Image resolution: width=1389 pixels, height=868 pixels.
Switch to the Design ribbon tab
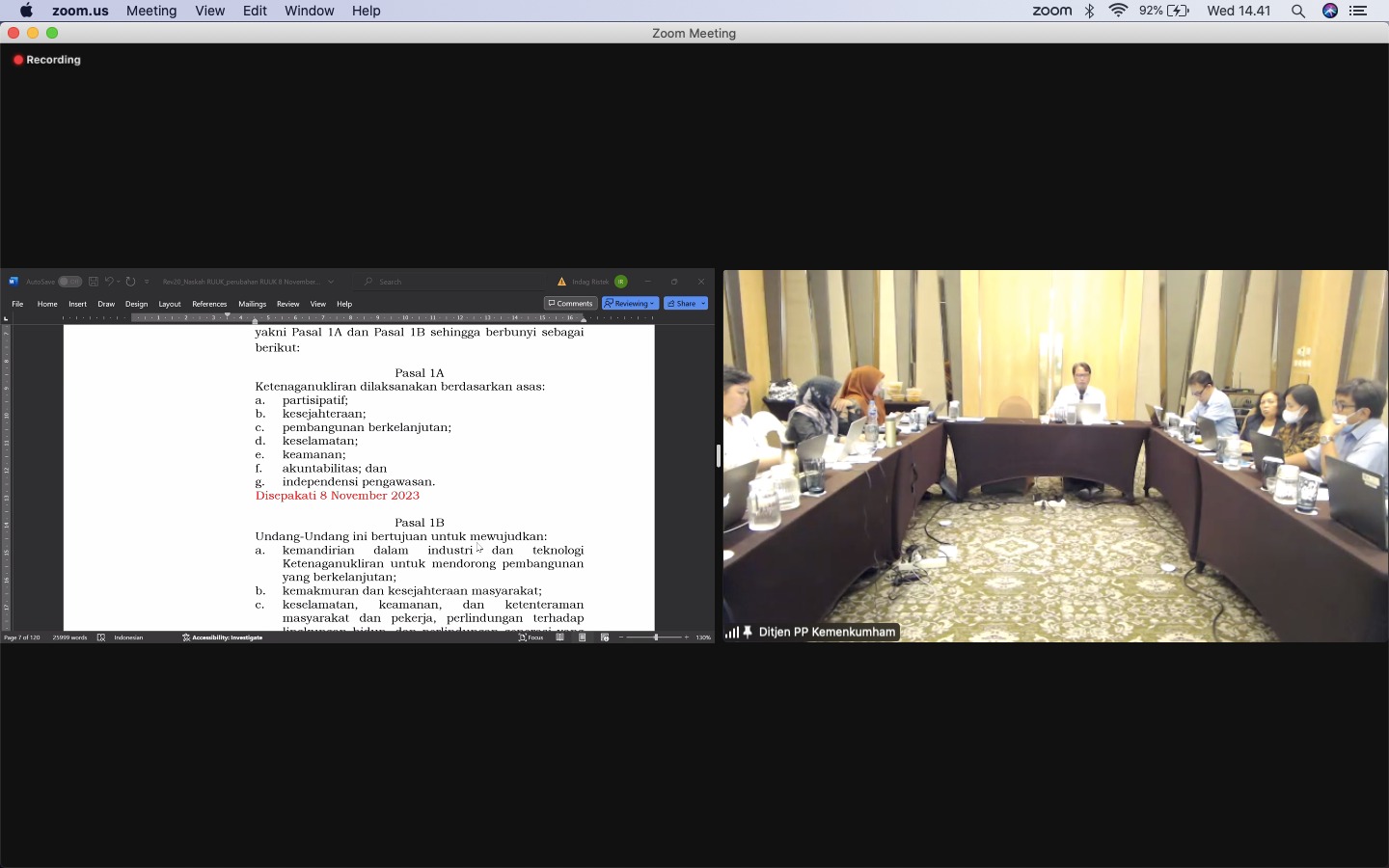click(x=137, y=304)
